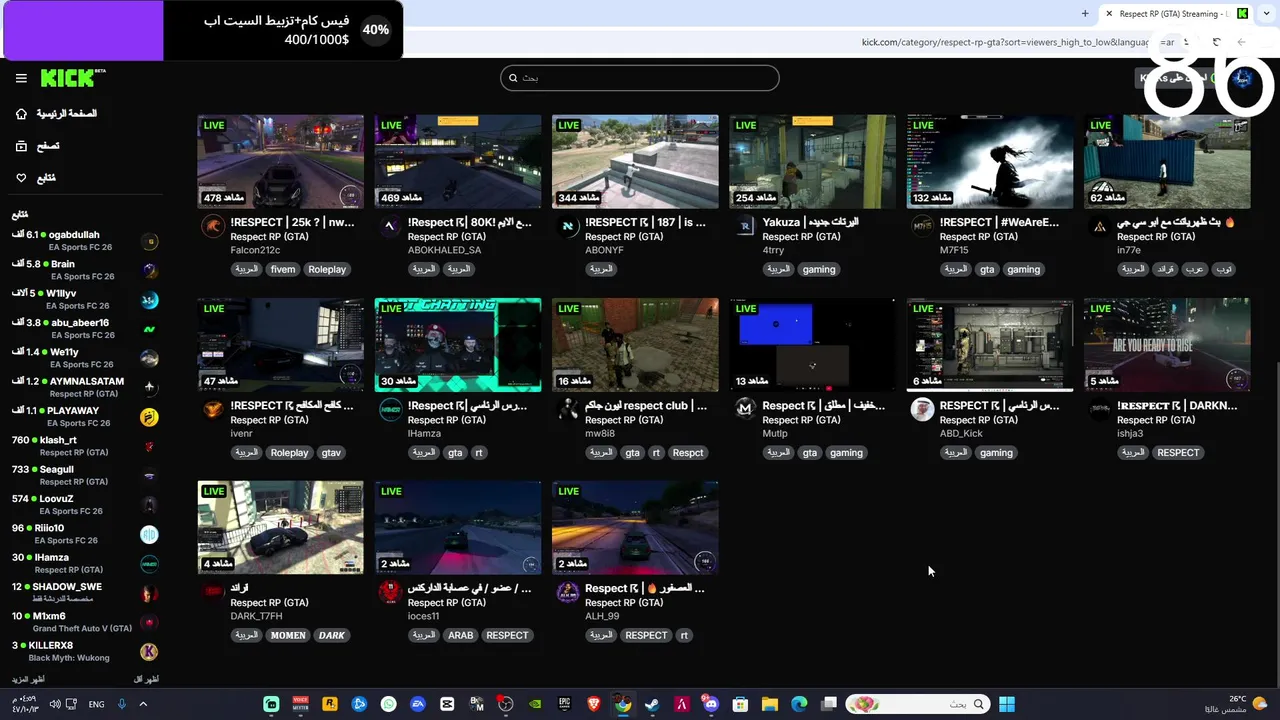The height and width of the screenshot is (720, 1280).
Task: Click the IHamza channel avatar under stream
Action: pyautogui.click(x=390, y=410)
